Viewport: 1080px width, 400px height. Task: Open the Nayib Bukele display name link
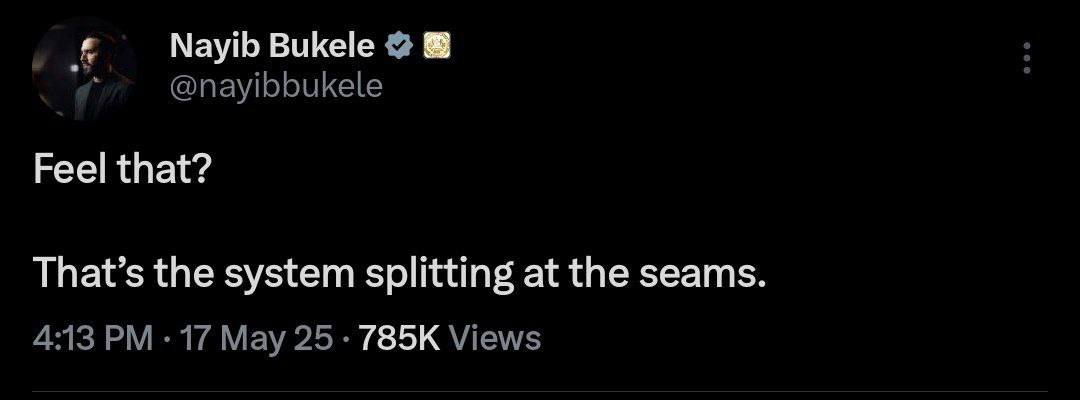pos(272,46)
